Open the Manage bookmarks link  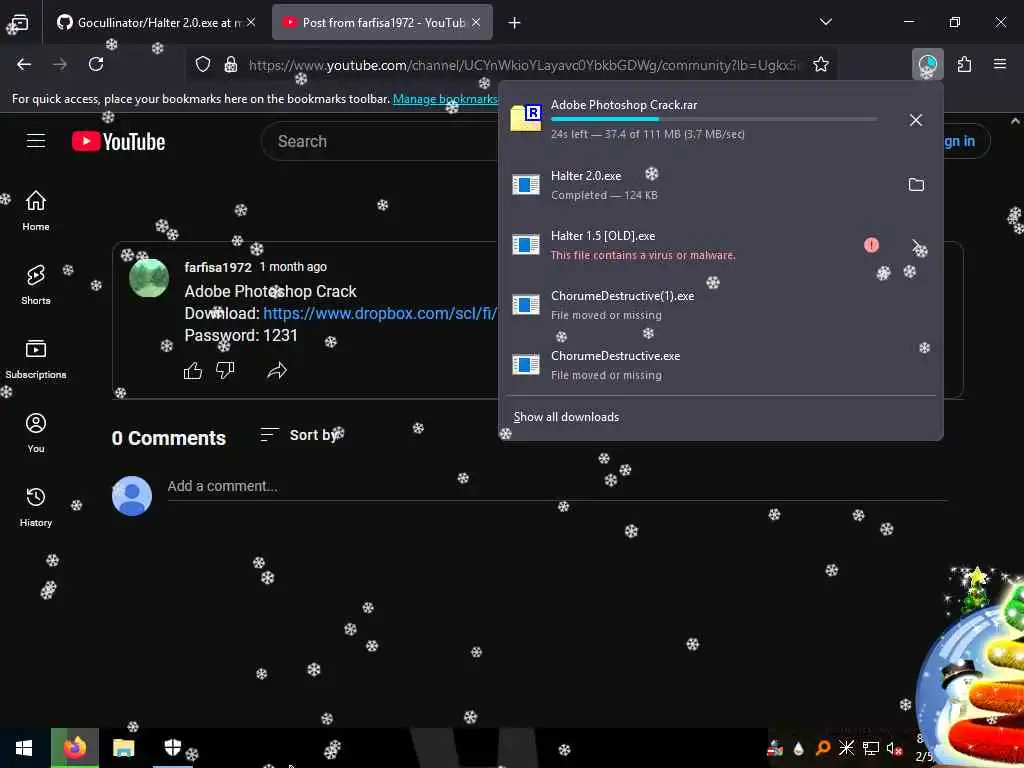(445, 99)
